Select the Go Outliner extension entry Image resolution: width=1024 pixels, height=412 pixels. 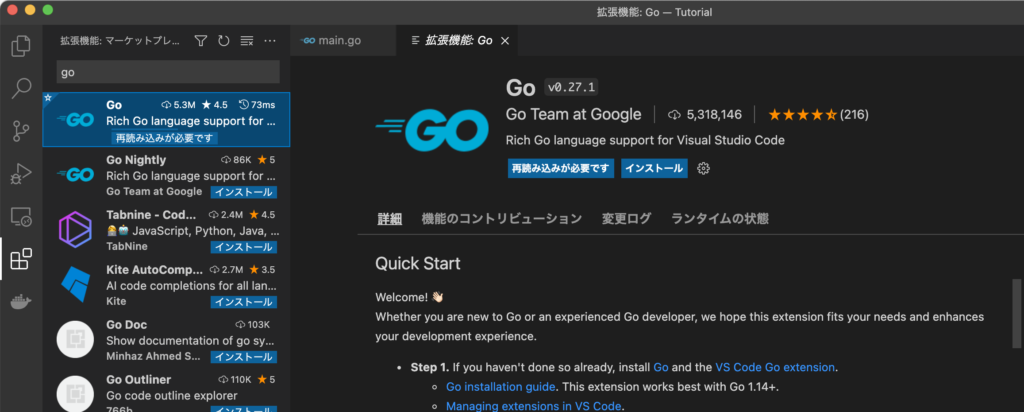(x=167, y=389)
